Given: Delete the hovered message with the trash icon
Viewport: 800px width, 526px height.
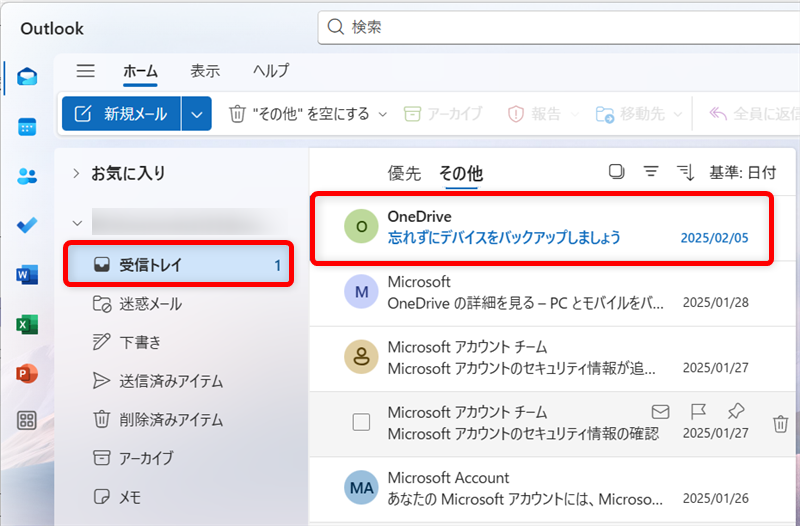Looking at the screenshot, I should (780, 424).
